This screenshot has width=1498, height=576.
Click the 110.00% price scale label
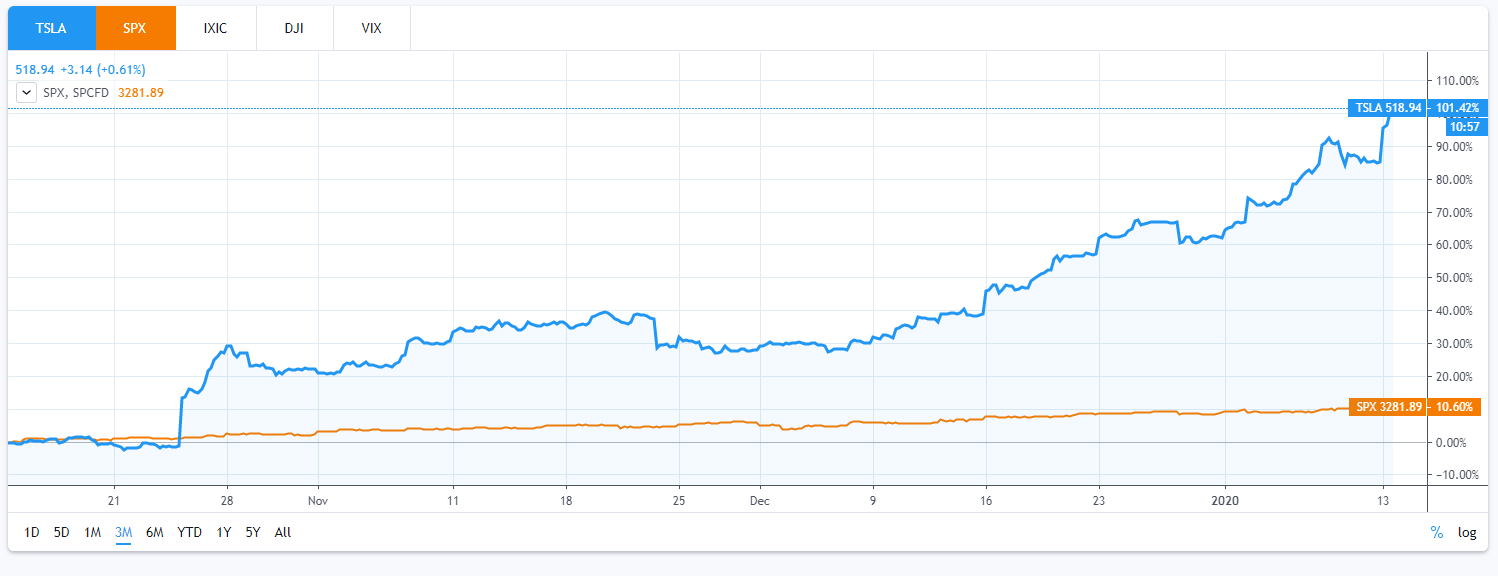coord(1455,81)
